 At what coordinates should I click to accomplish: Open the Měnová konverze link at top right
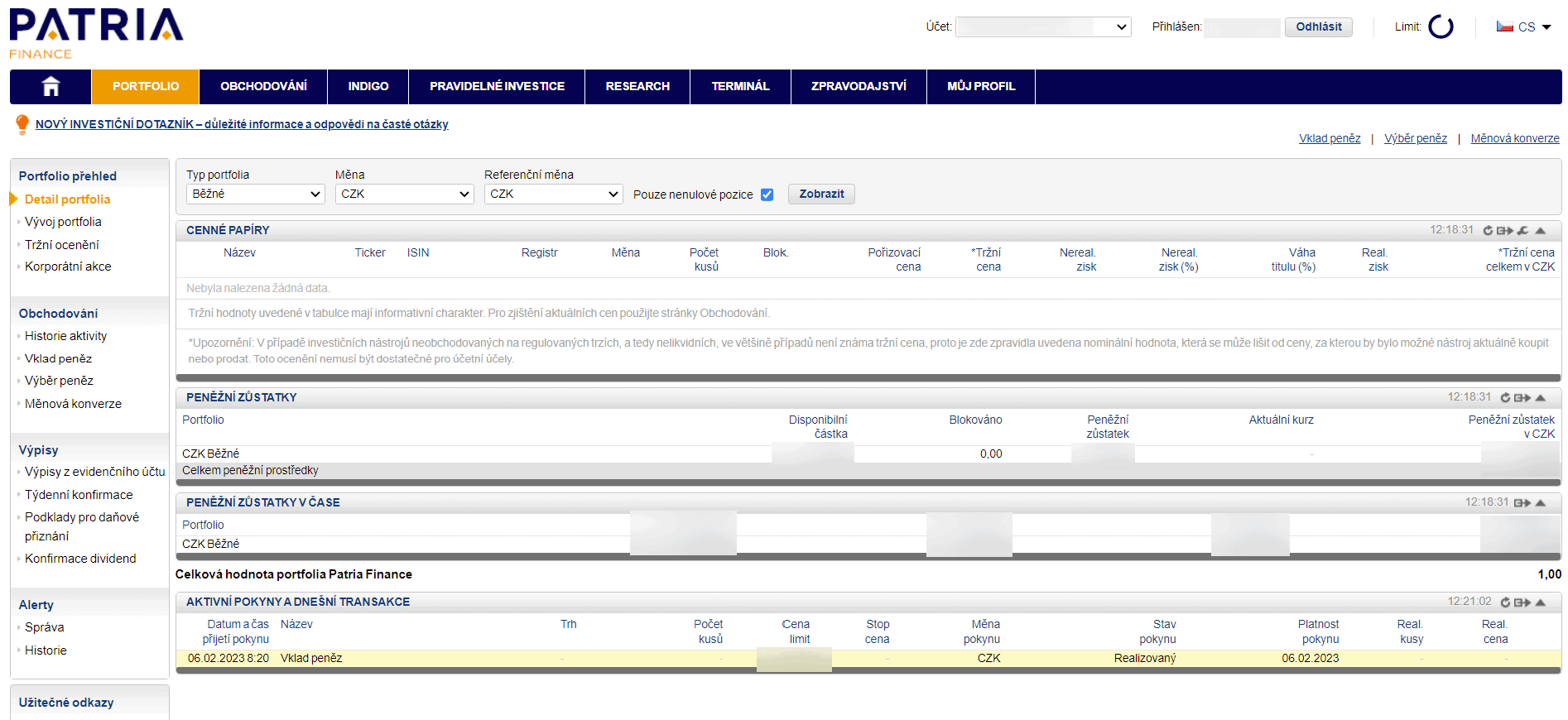click(x=1514, y=138)
